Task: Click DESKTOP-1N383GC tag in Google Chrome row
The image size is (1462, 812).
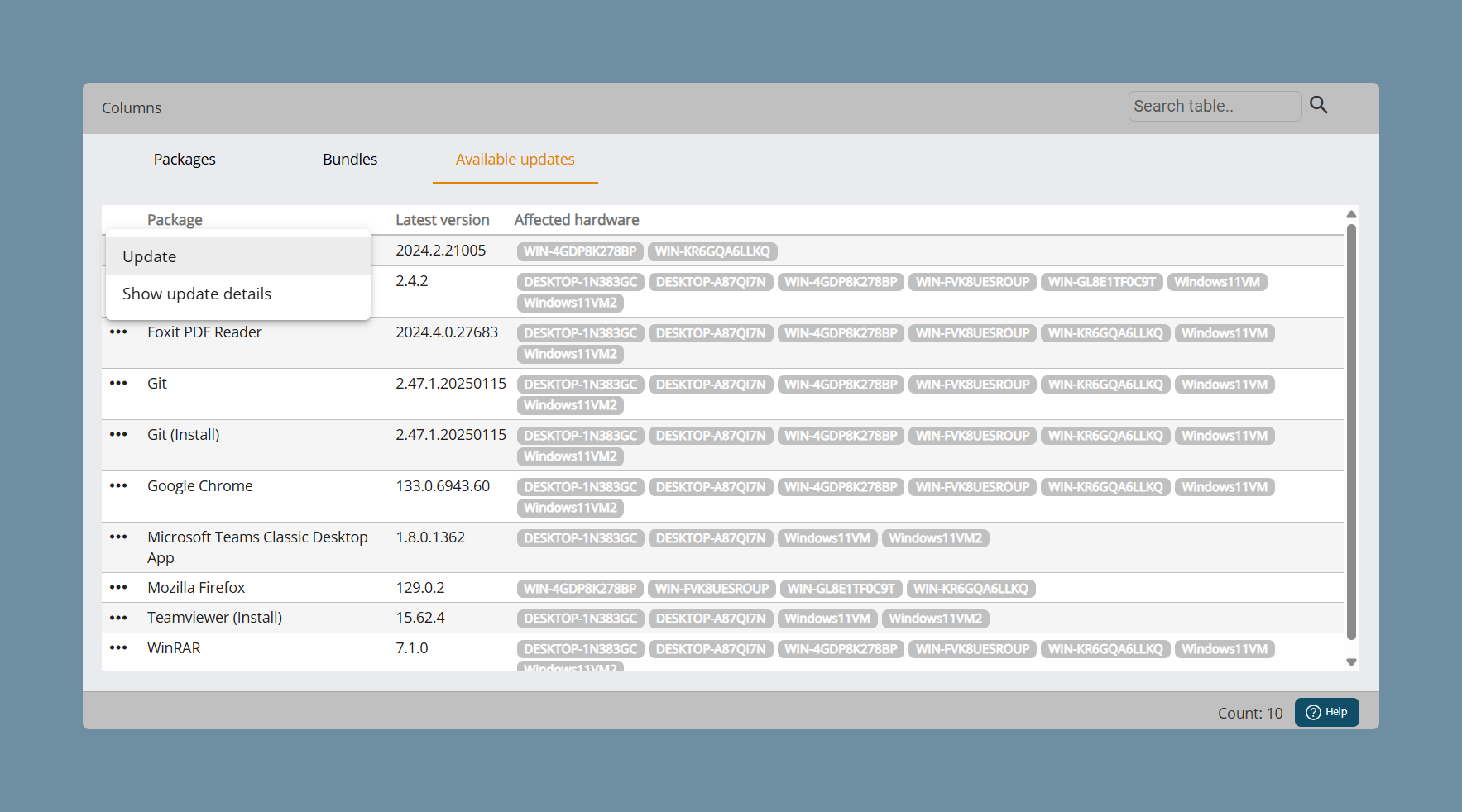Action: tap(581, 487)
